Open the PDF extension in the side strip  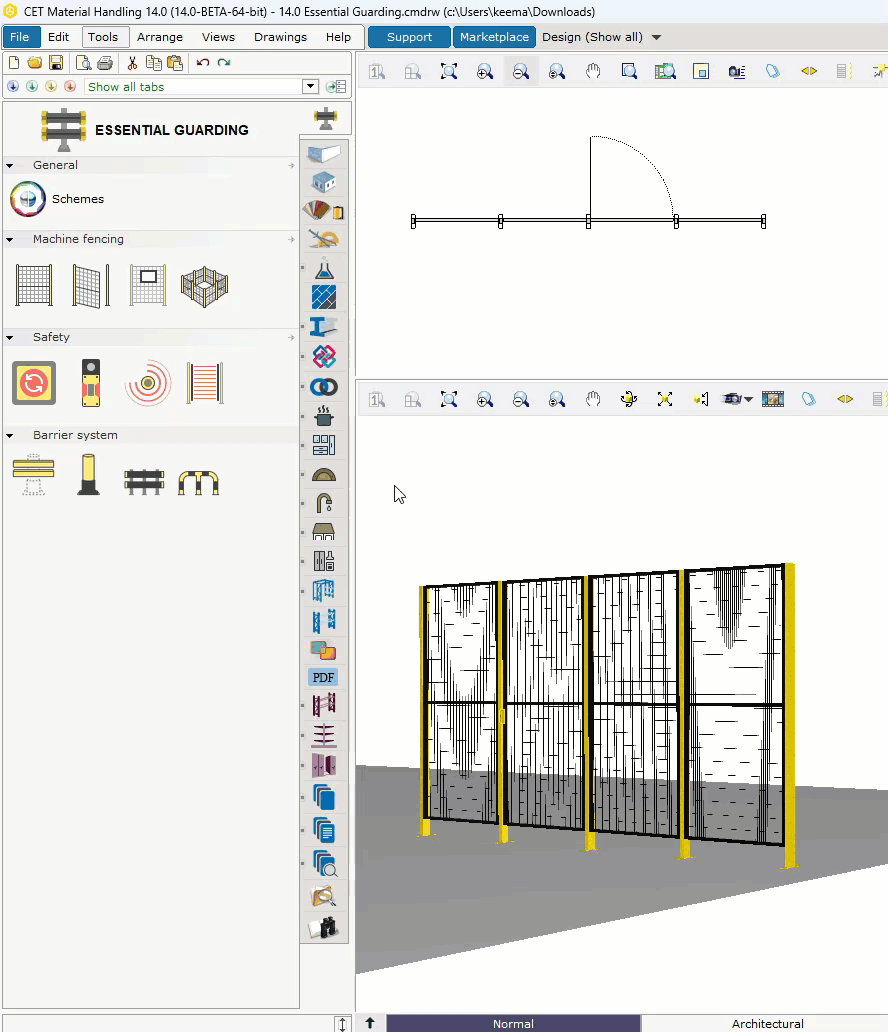point(323,677)
